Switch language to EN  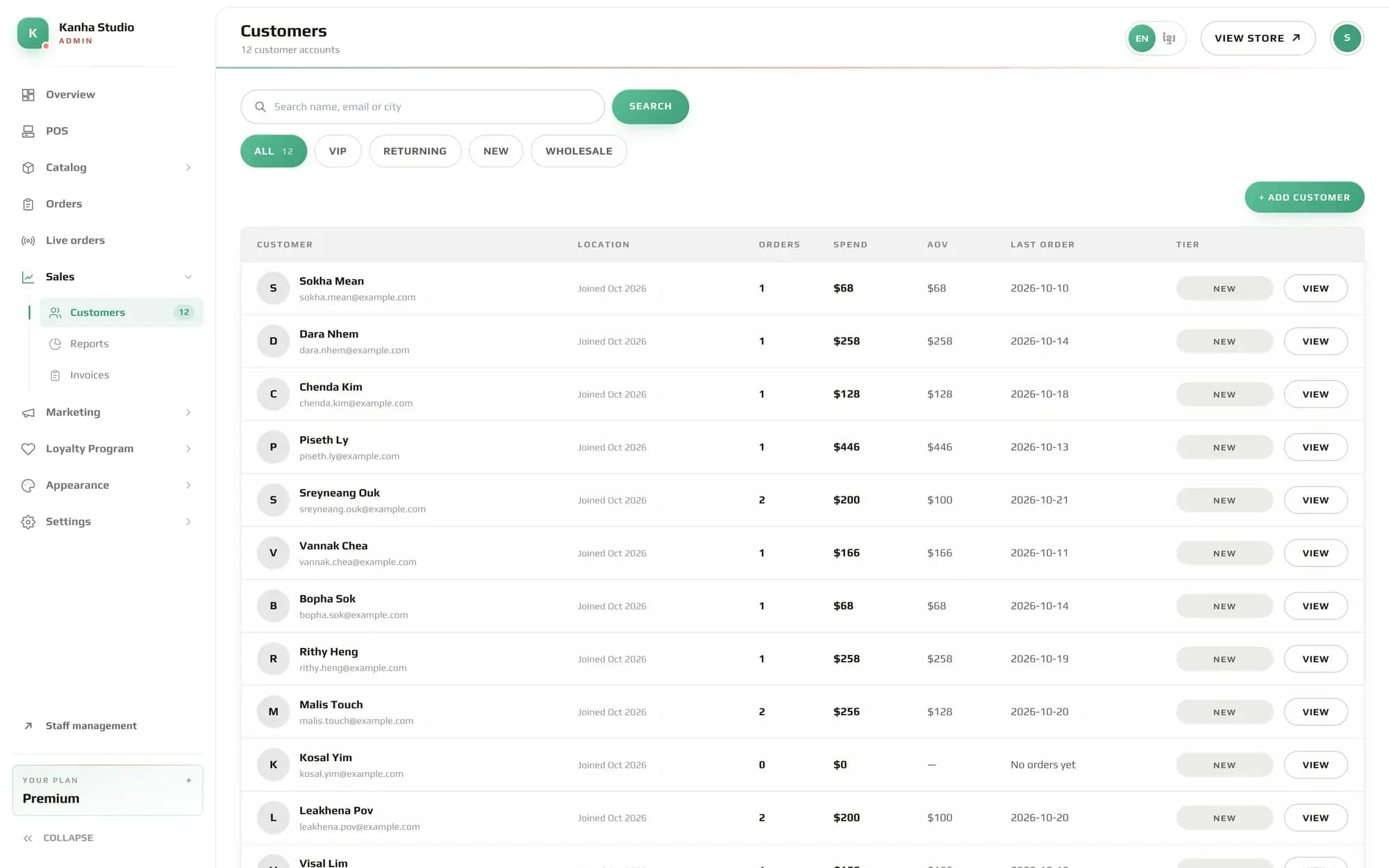1142,38
